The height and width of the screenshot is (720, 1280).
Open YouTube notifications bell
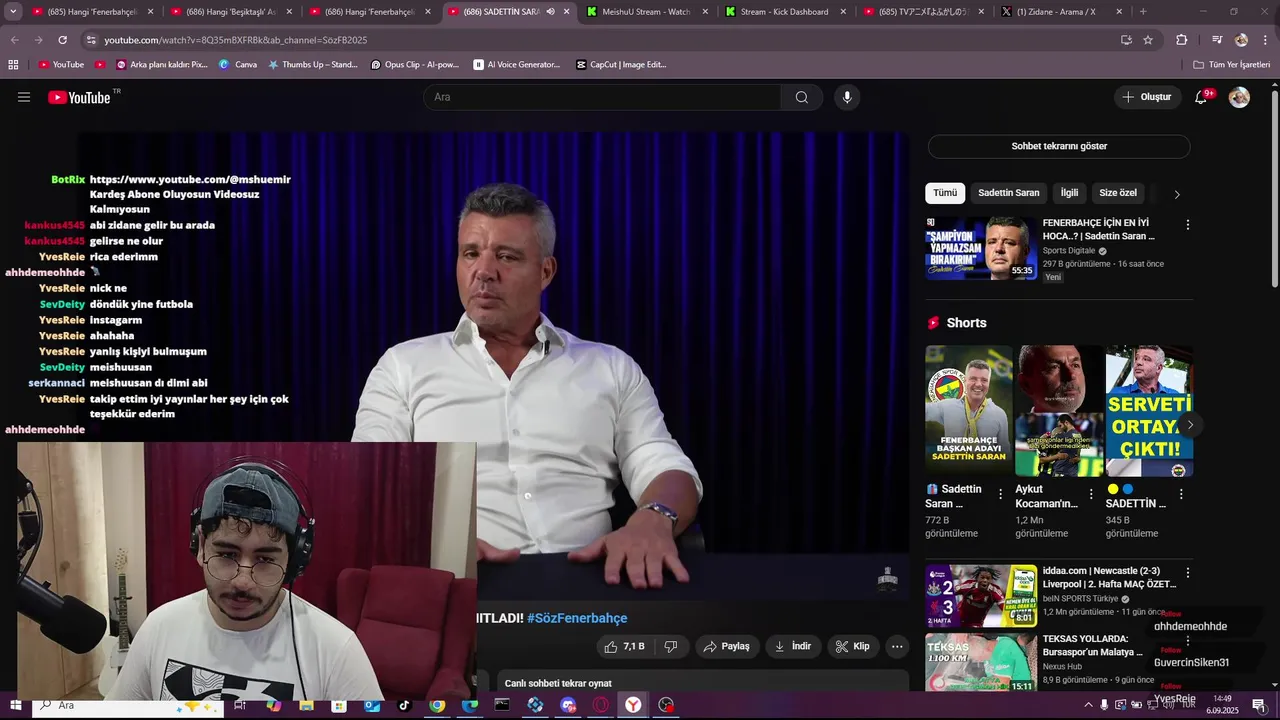click(1202, 97)
